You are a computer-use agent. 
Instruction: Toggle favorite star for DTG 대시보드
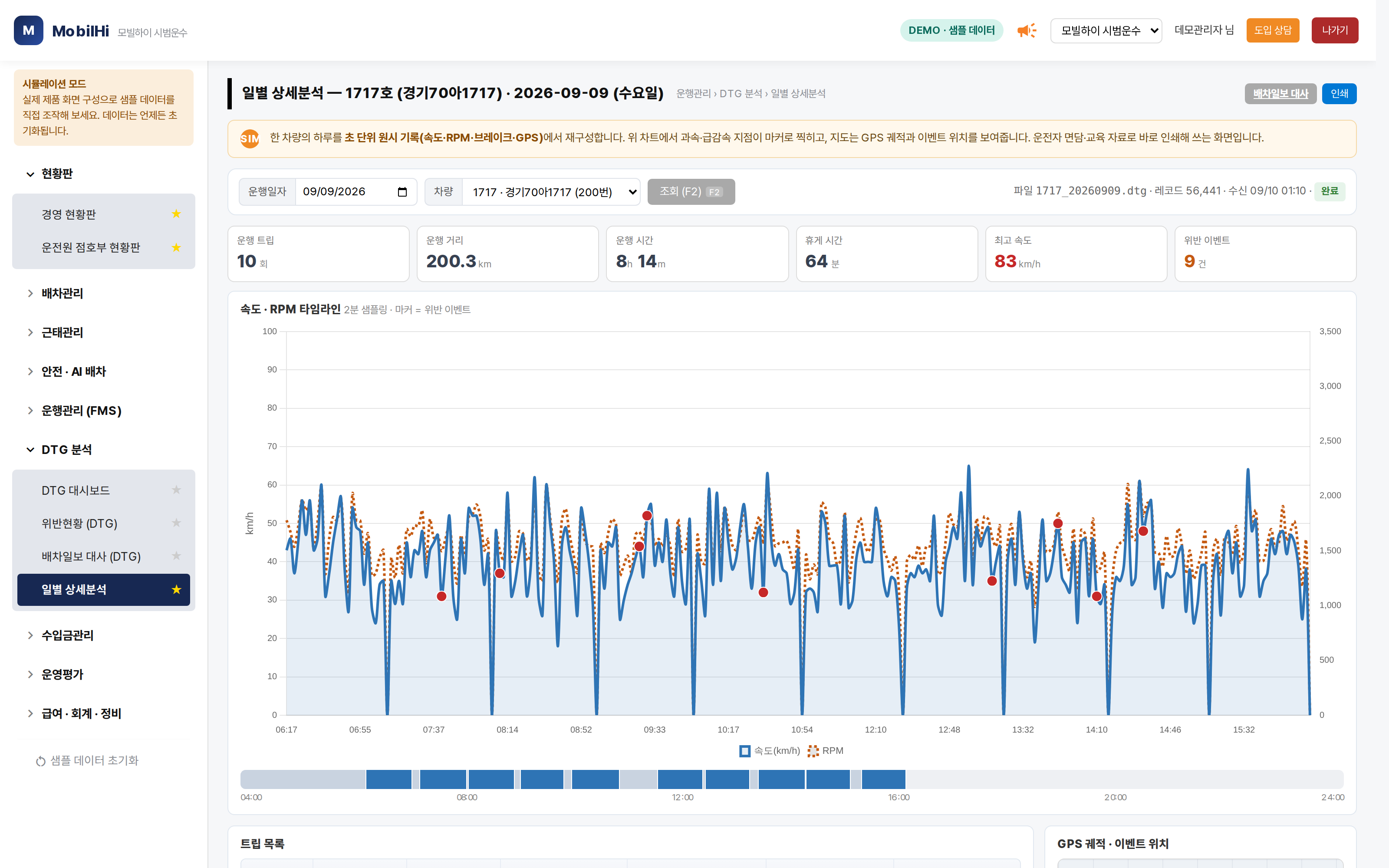pos(176,490)
